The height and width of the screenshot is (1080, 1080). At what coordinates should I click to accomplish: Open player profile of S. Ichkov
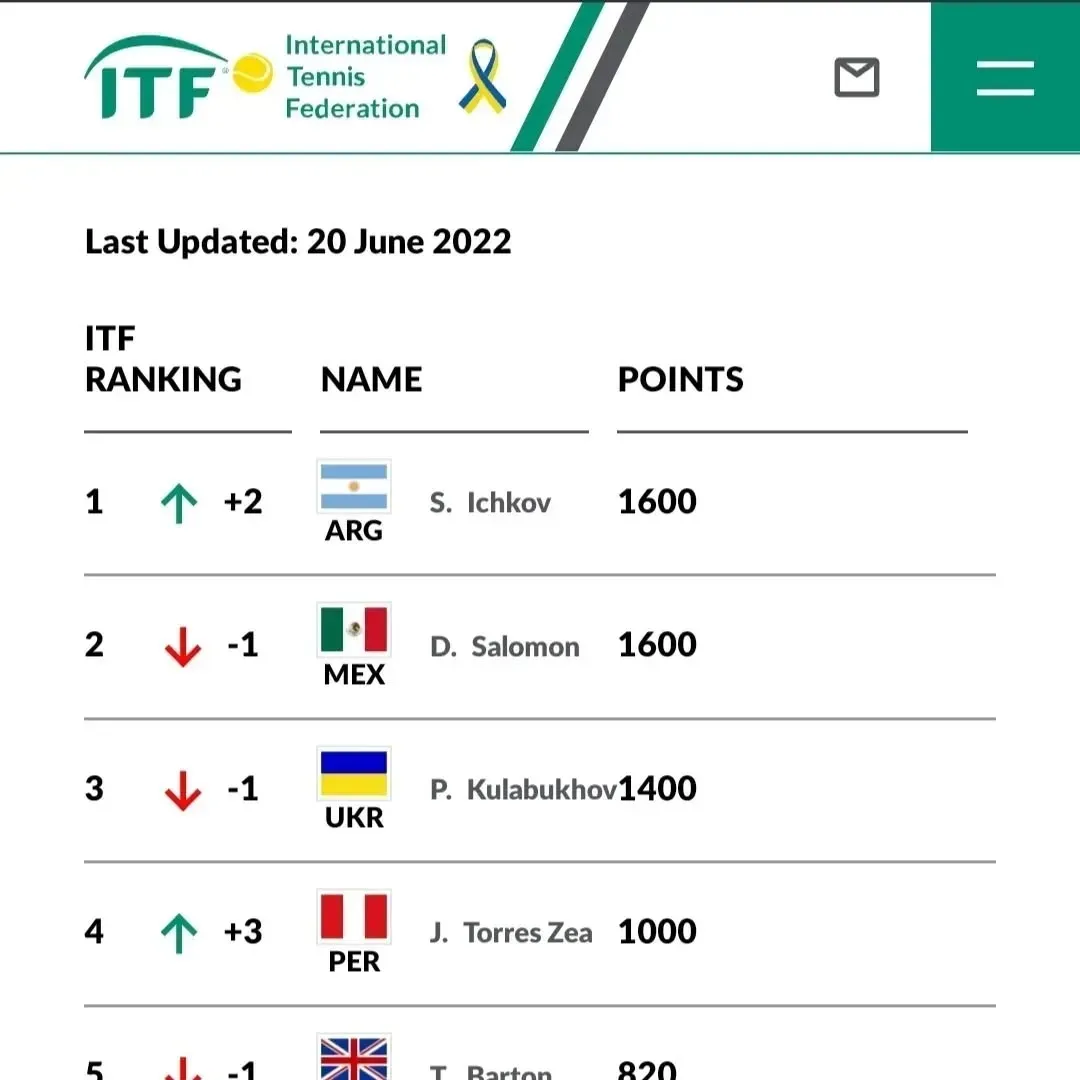[x=490, y=502]
